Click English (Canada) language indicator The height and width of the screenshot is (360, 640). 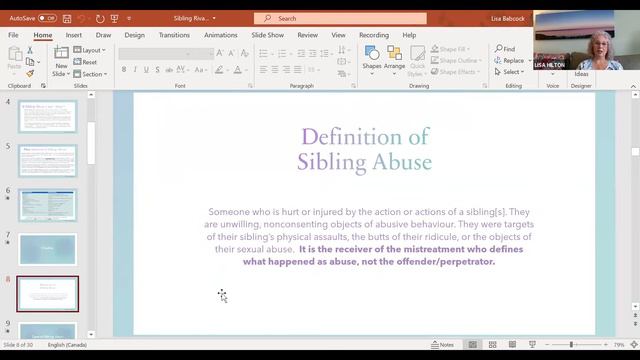pyautogui.click(x=67, y=345)
